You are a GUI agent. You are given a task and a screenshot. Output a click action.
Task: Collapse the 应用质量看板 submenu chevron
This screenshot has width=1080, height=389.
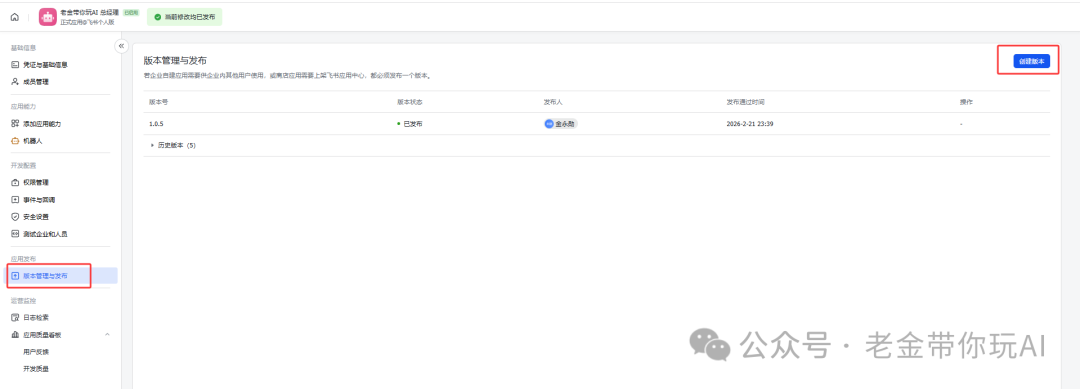(x=107, y=335)
